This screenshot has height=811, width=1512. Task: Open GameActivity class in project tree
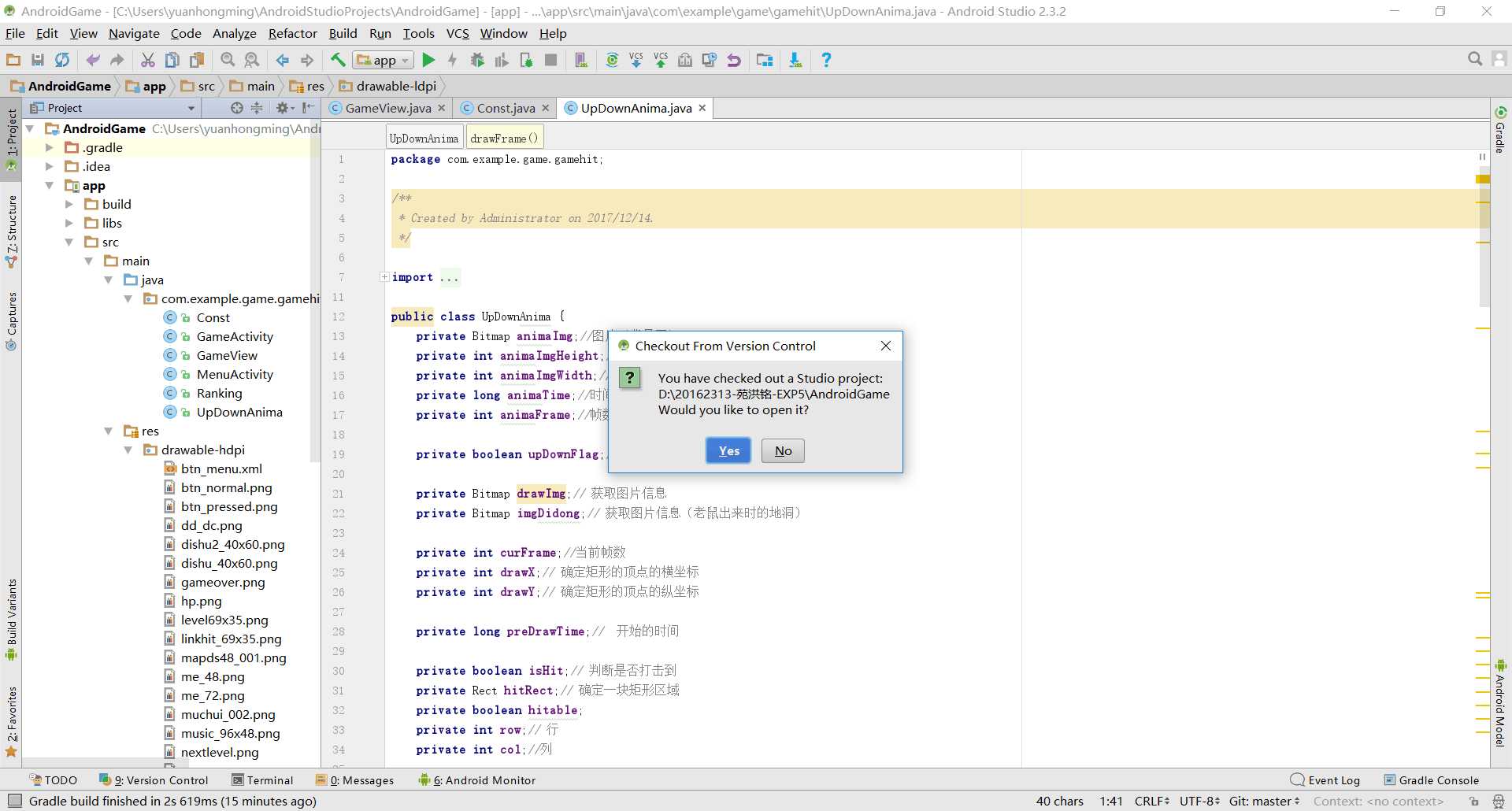point(234,336)
